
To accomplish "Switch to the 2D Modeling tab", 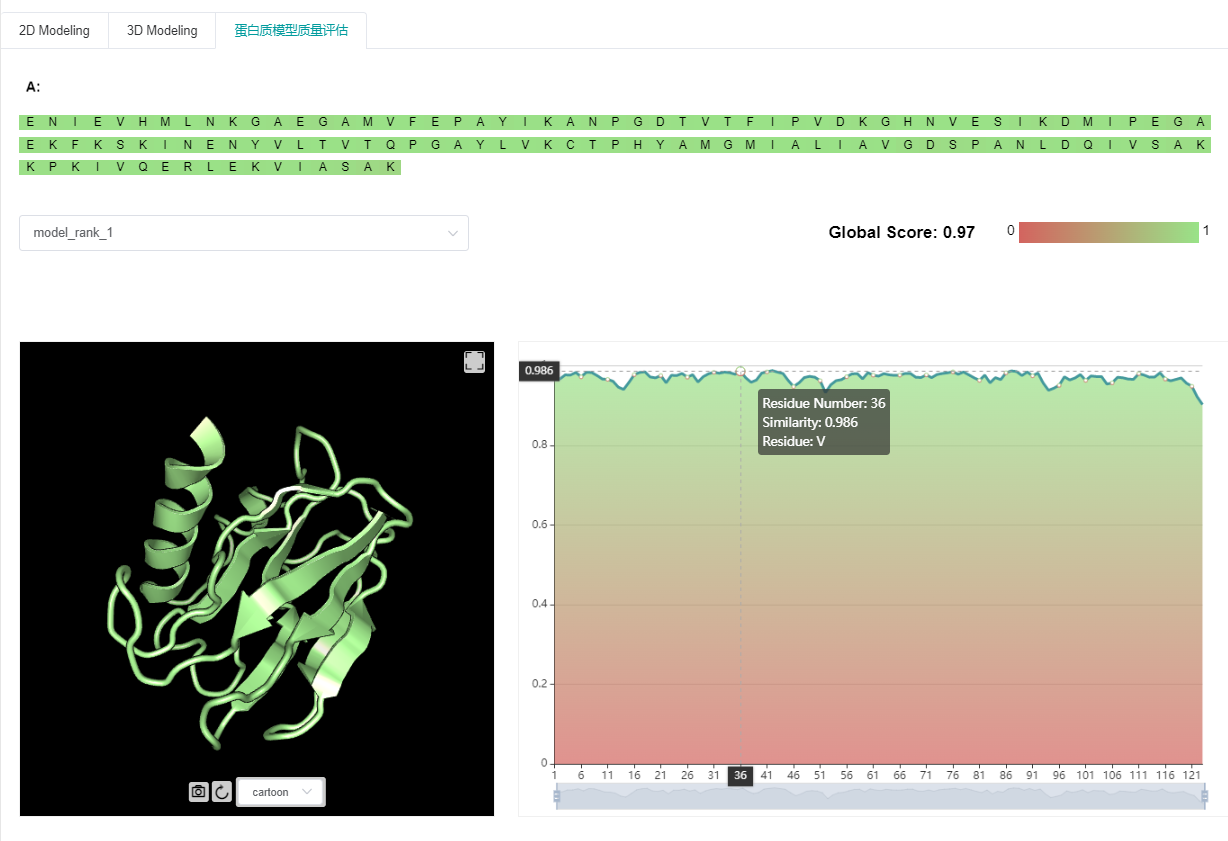I will click(x=54, y=31).
